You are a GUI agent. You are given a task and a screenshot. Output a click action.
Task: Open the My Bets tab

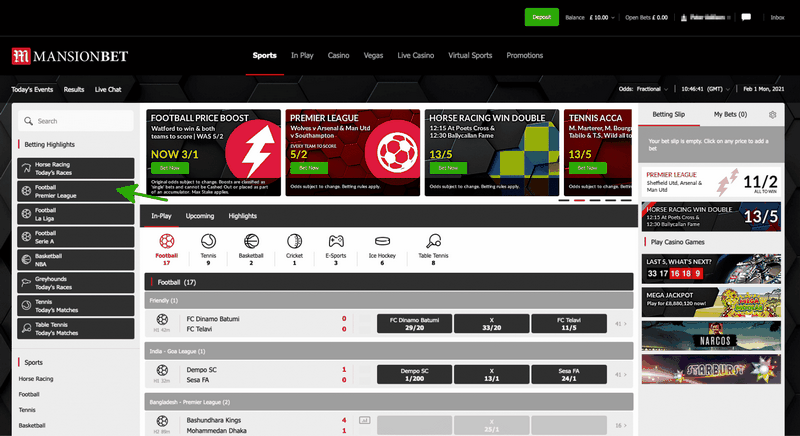pyautogui.click(x=730, y=115)
